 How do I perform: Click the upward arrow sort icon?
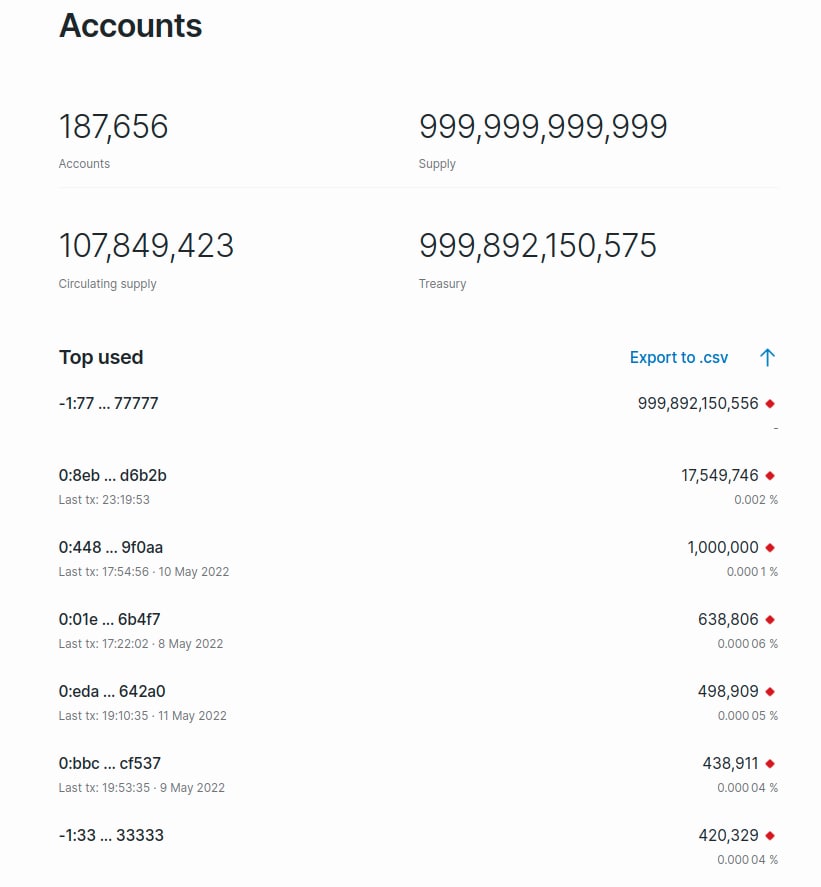coord(767,357)
